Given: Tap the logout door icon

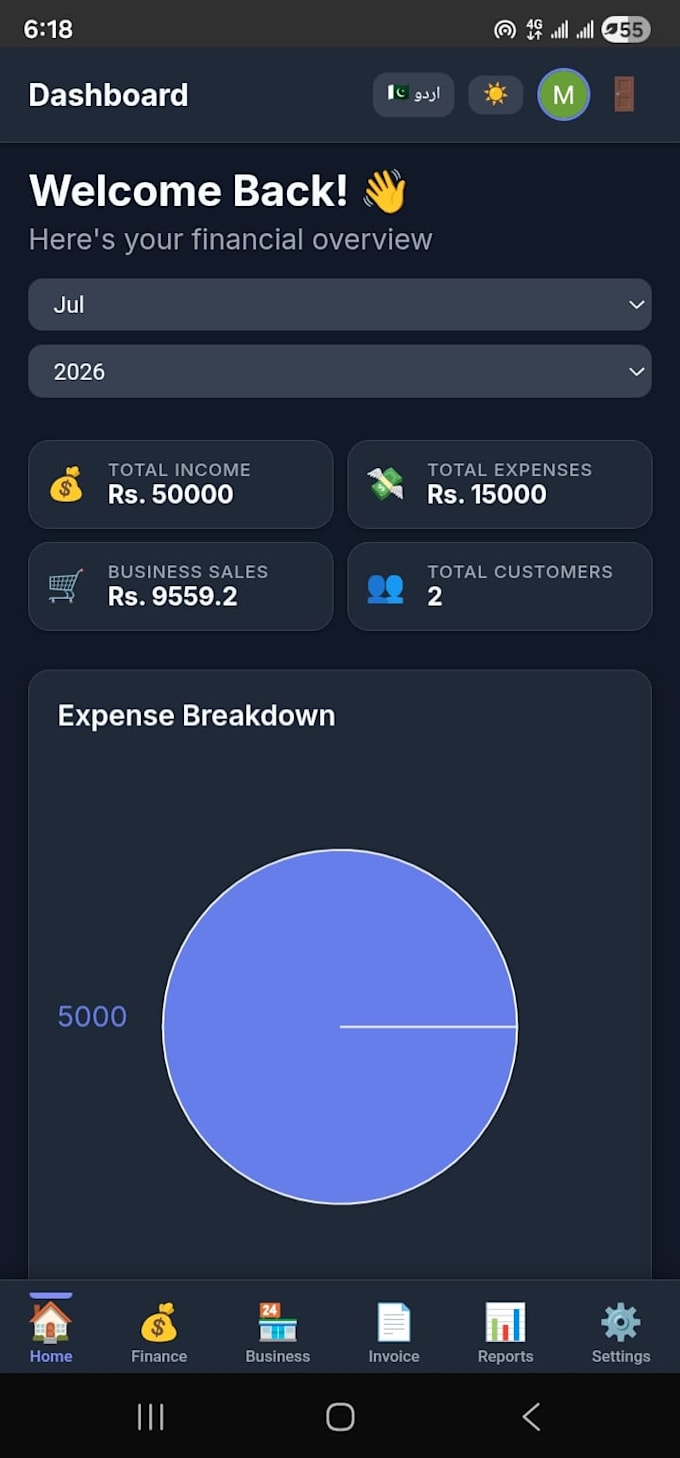Looking at the screenshot, I should 623,94.
